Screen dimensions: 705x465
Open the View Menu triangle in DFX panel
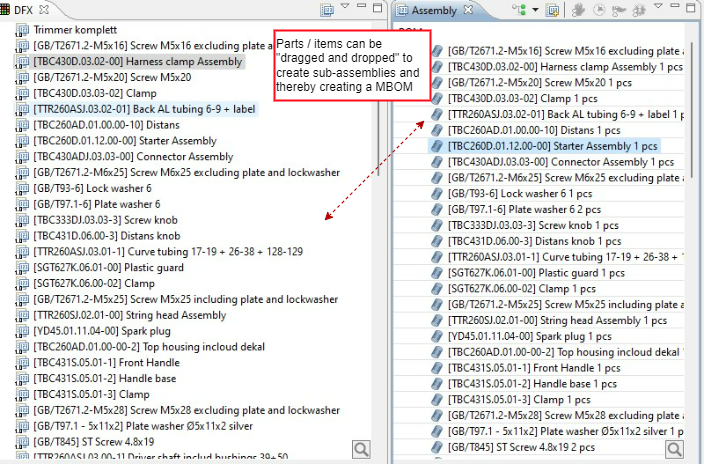point(346,9)
